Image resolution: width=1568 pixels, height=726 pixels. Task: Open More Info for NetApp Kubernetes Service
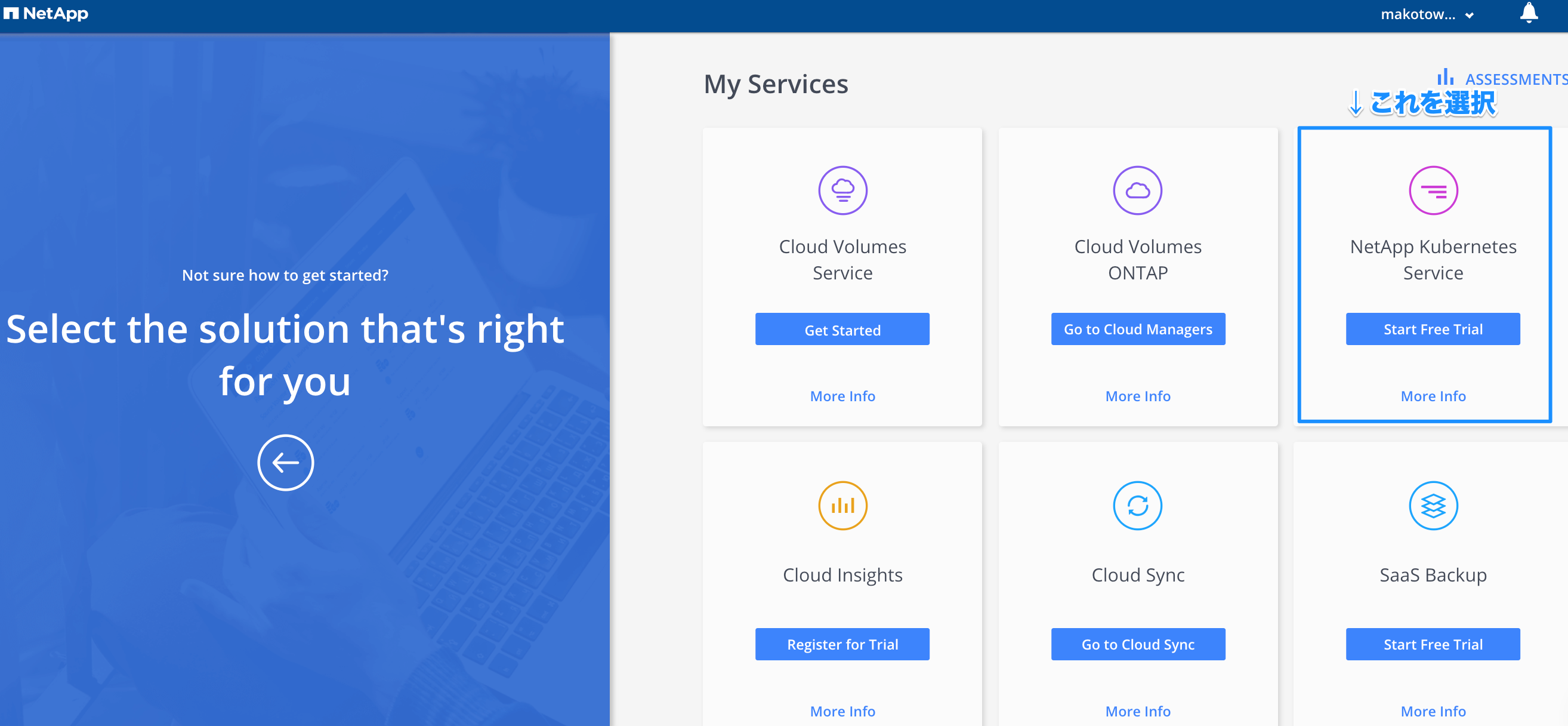click(1433, 396)
